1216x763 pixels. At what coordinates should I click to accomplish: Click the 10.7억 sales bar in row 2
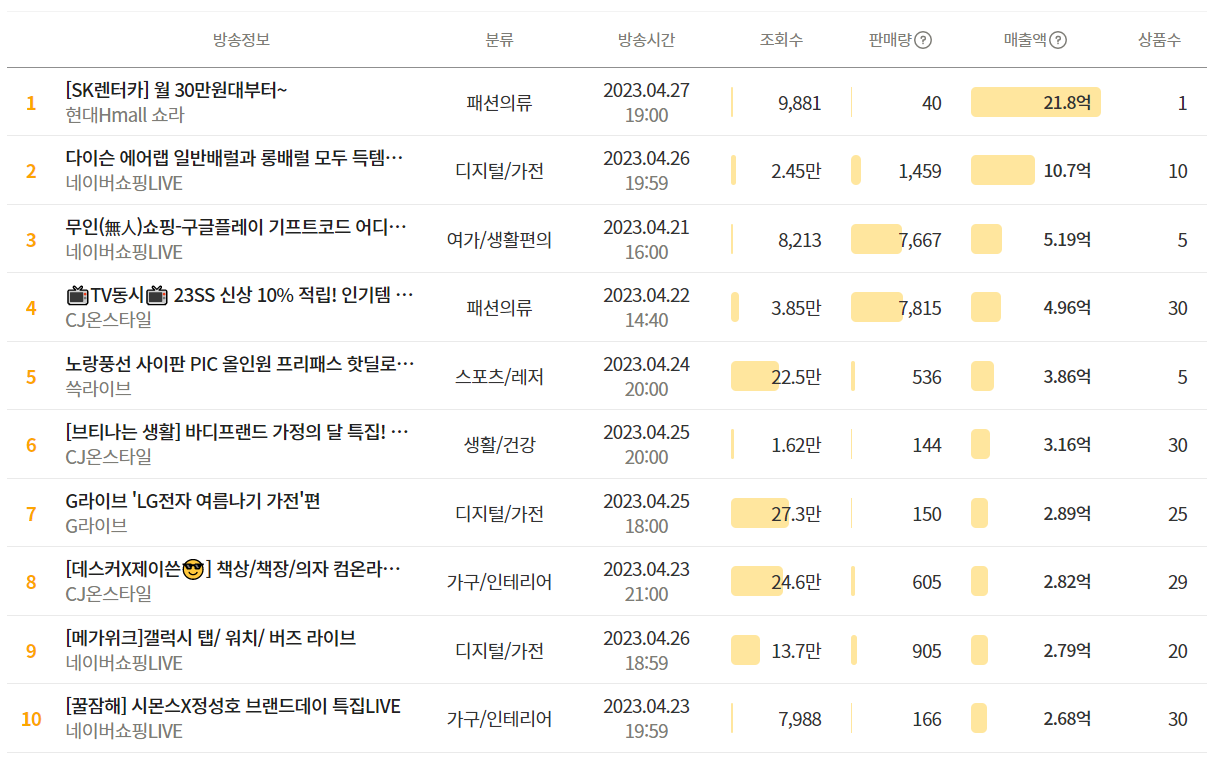(1003, 170)
